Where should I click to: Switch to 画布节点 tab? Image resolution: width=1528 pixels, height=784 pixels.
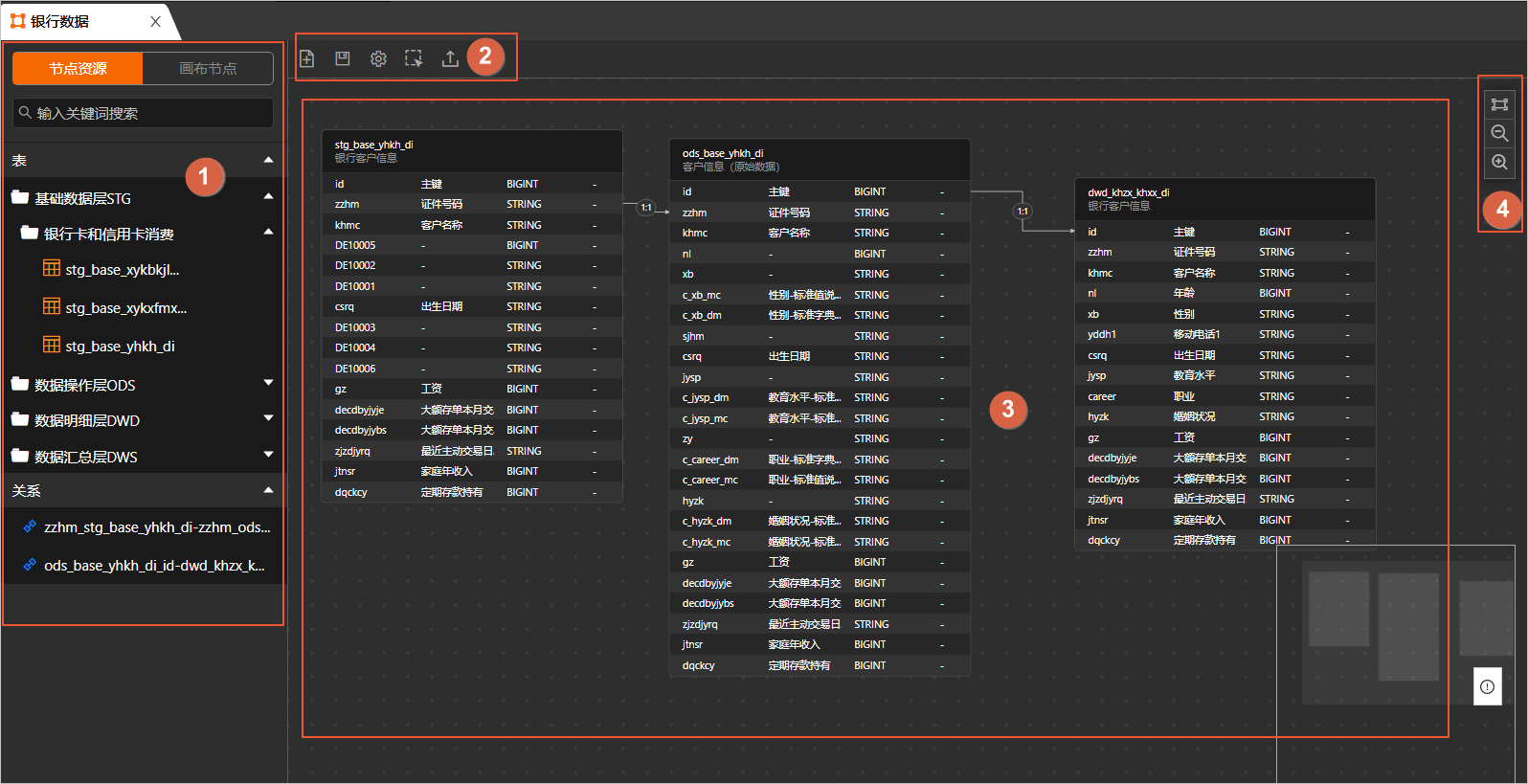208,68
